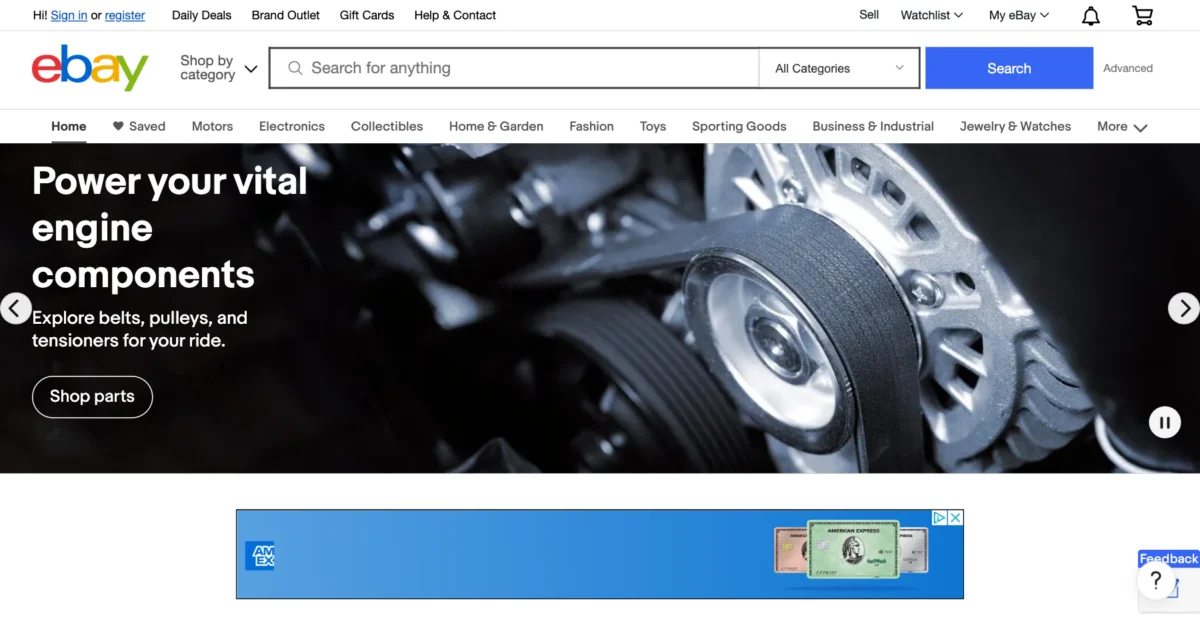The width and height of the screenshot is (1200, 625).
Task: Click the Sign in link
Action: tap(68, 15)
